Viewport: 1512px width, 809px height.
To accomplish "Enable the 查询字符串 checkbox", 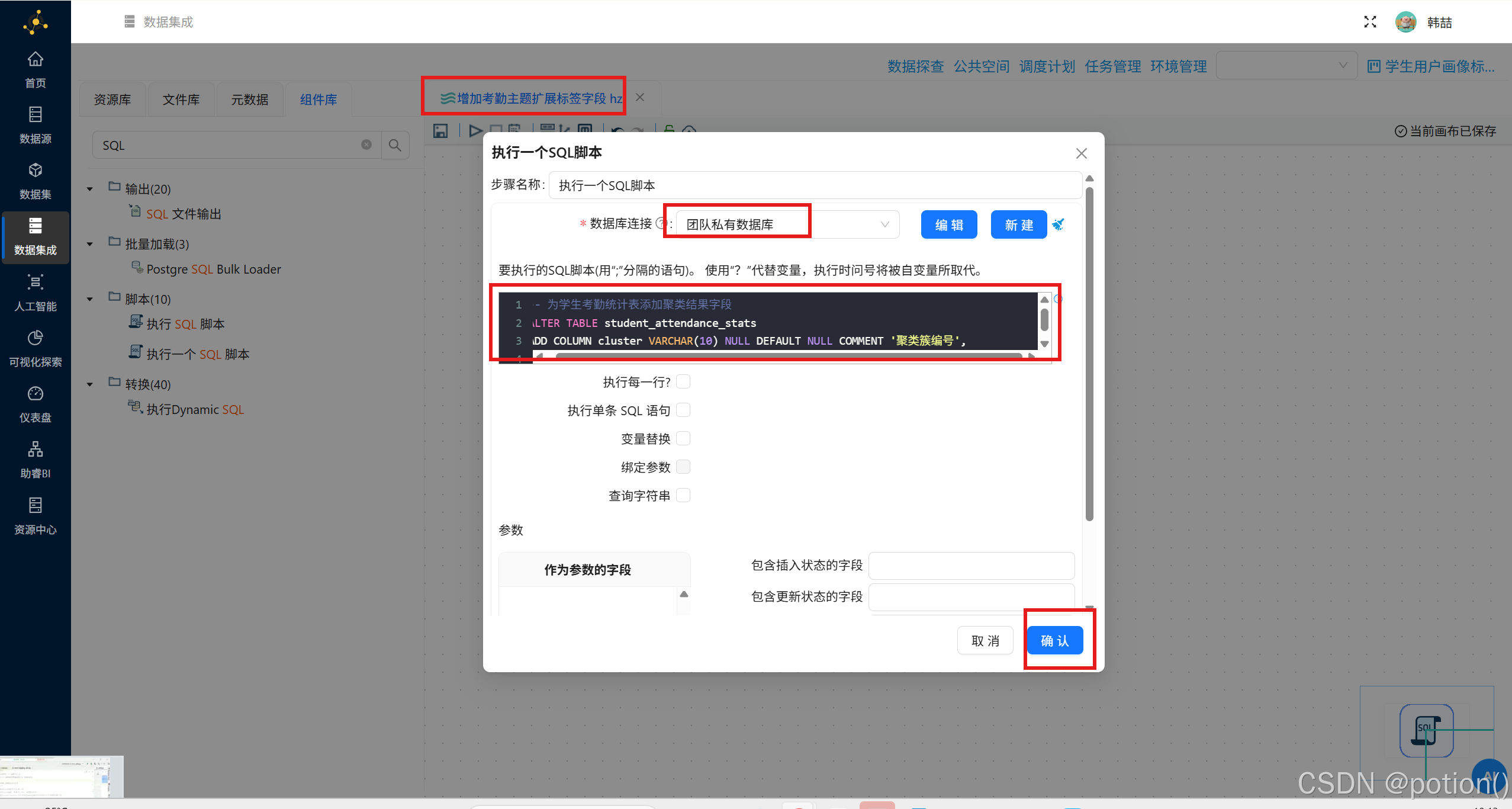I will pyautogui.click(x=683, y=495).
